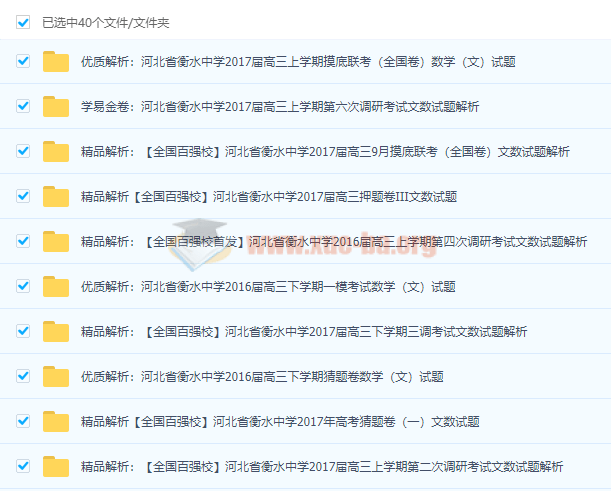
Task: Open folder name 【全国百强校首发】第四次调研考试文数试题解析
Action: coord(333,242)
